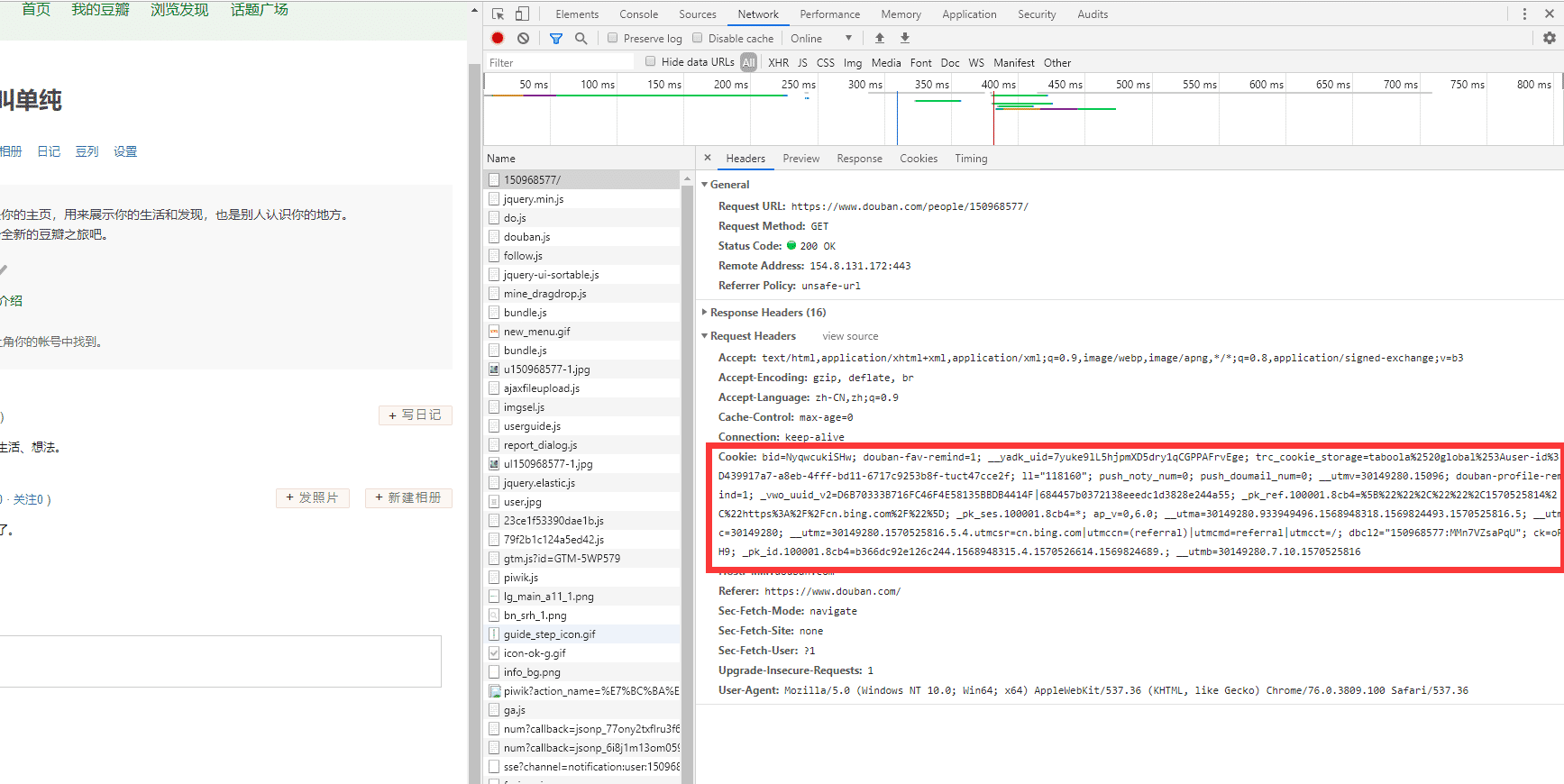This screenshot has height=784, width=1564.
Task: Switch to the Console tab
Action: pos(638,14)
